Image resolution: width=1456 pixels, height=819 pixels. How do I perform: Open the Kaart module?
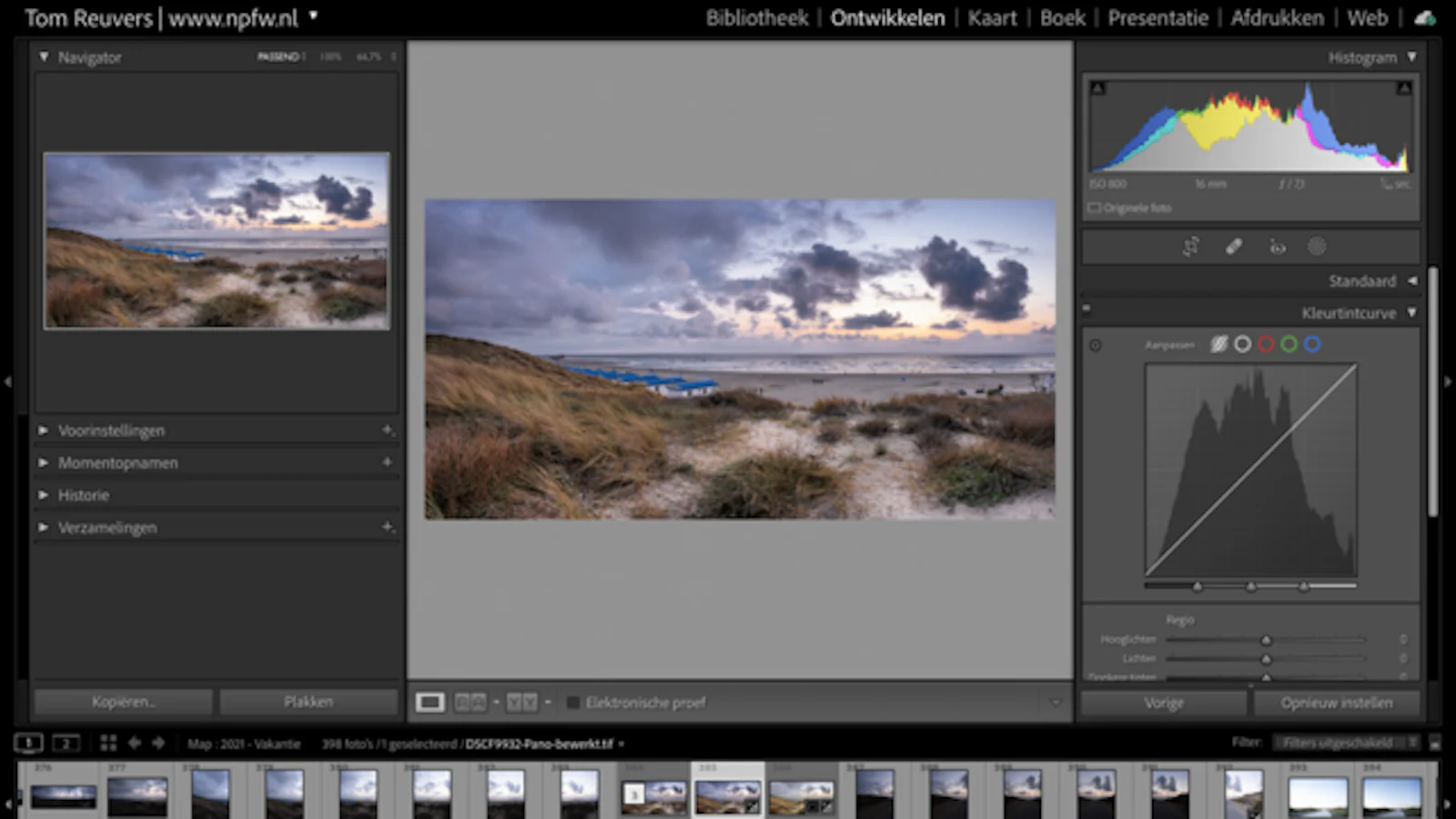(992, 18)
